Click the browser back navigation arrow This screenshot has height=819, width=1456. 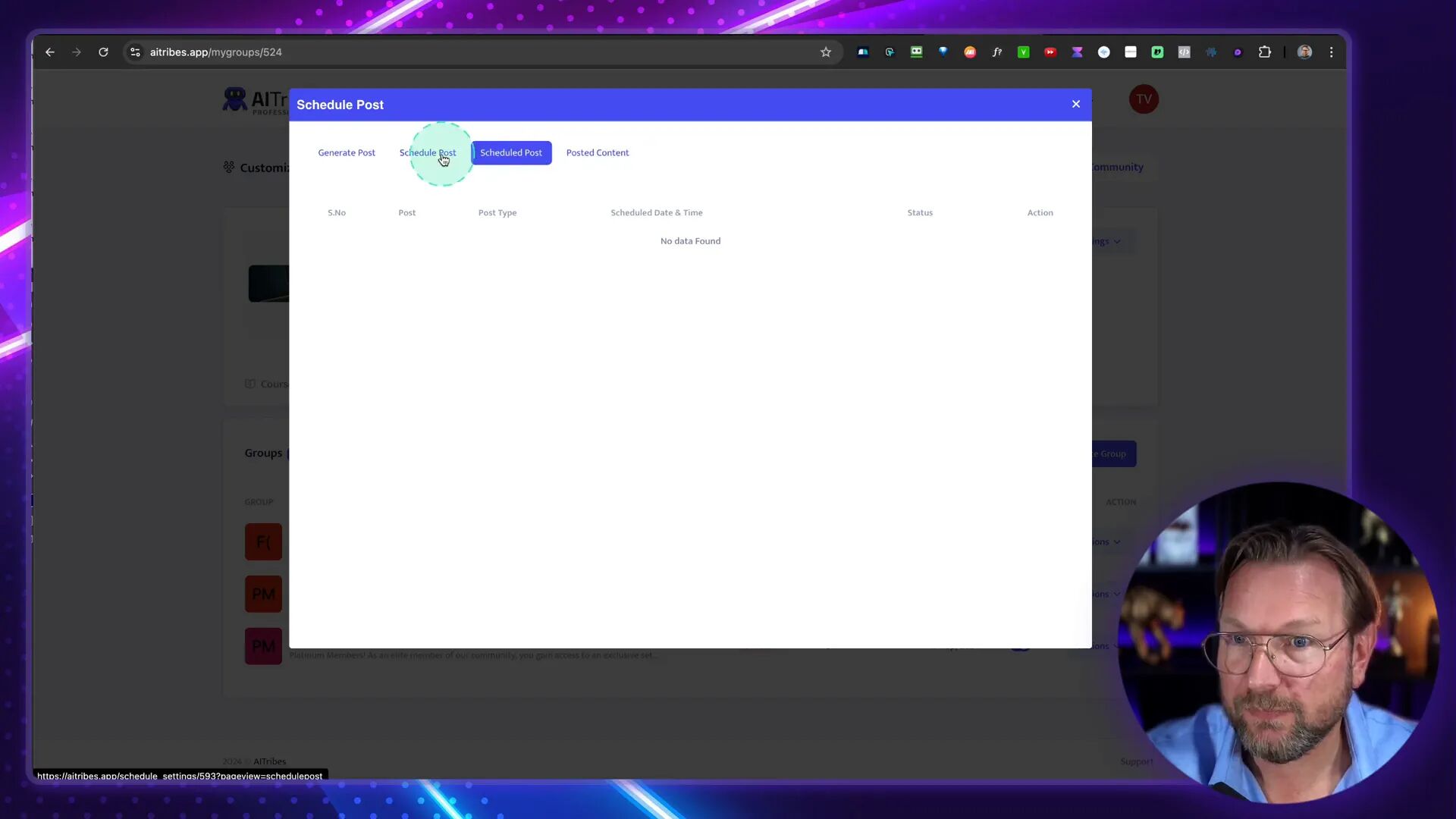coord(49,52)
